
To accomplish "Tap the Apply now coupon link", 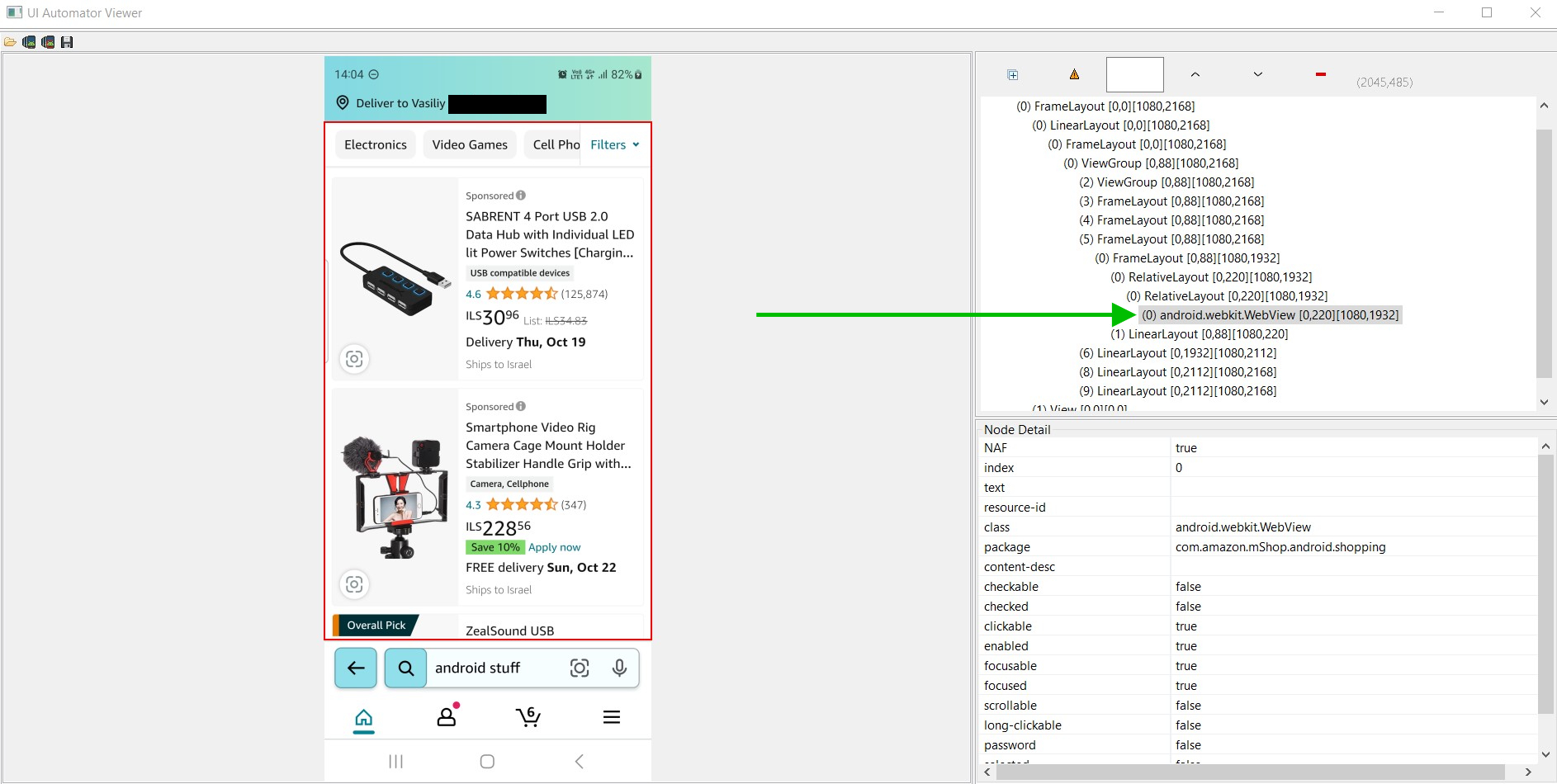I will 555,547.
